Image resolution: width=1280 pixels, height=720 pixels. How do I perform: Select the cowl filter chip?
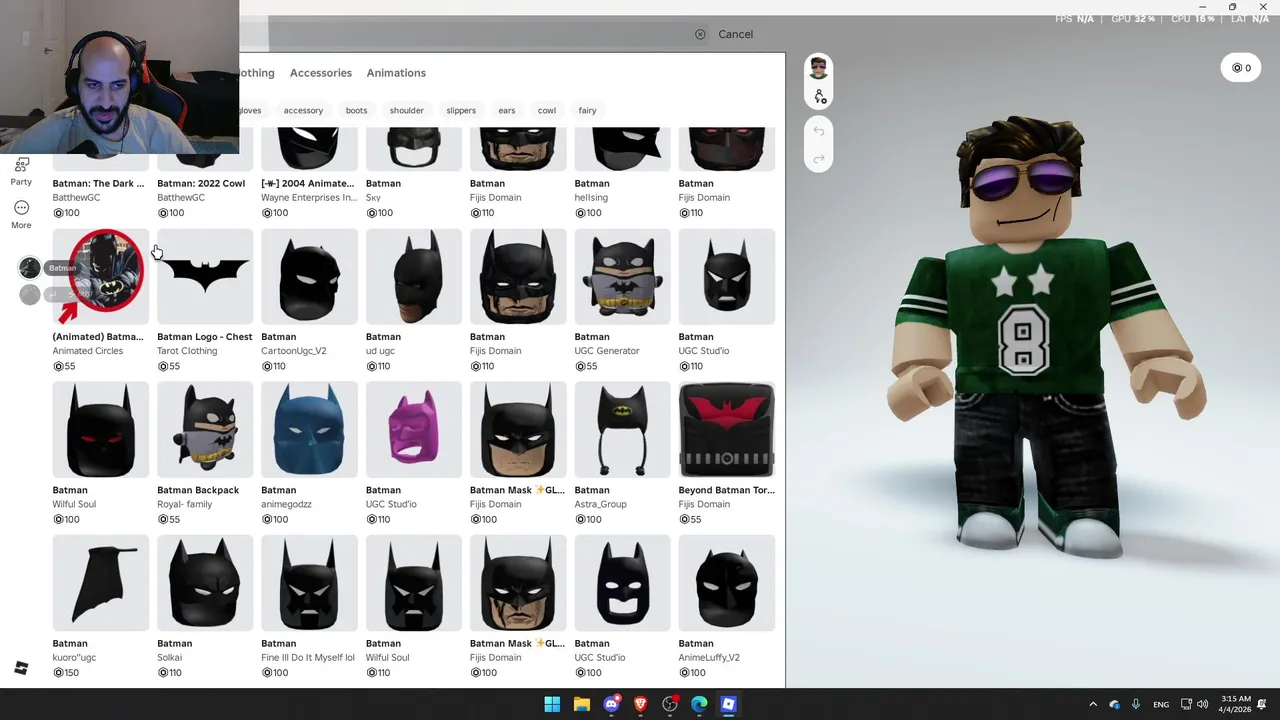pyautogui.click(x=547, y=110)
